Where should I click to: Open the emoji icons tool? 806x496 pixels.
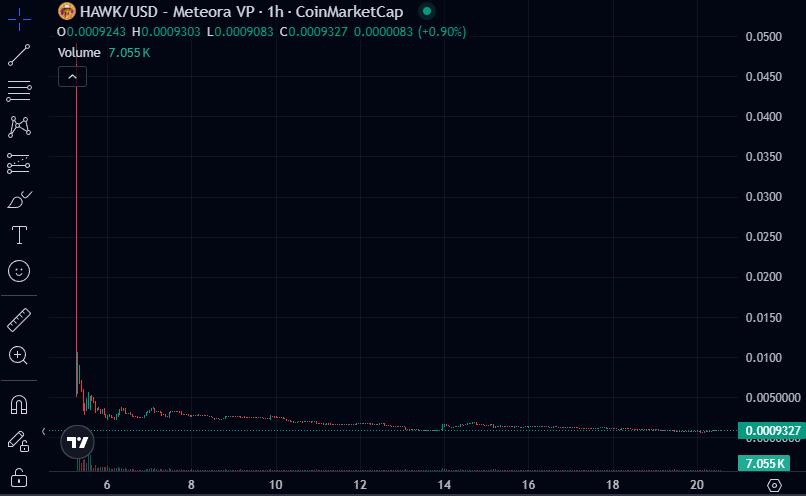pos(19,271)
